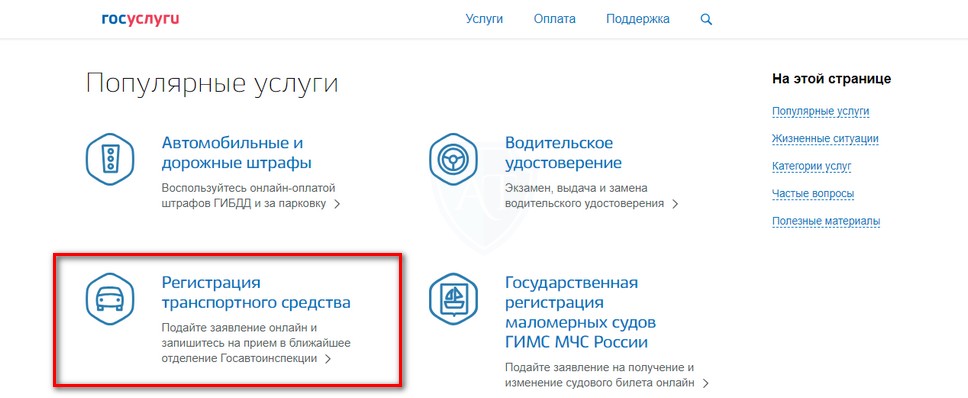The height and width of the screenshot is (398, 968).
Task: Open the Поддержка menu item
Action: 638,19
